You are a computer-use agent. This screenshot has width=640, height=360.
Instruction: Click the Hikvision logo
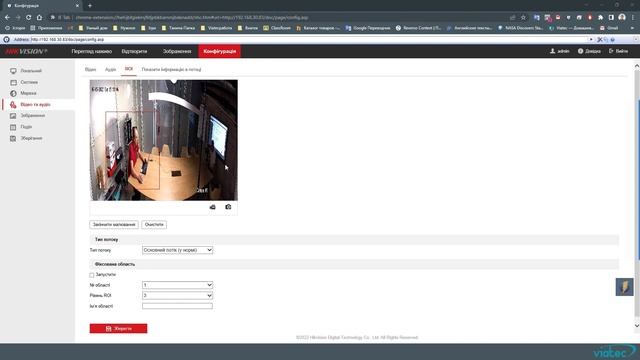click(26, 51)
